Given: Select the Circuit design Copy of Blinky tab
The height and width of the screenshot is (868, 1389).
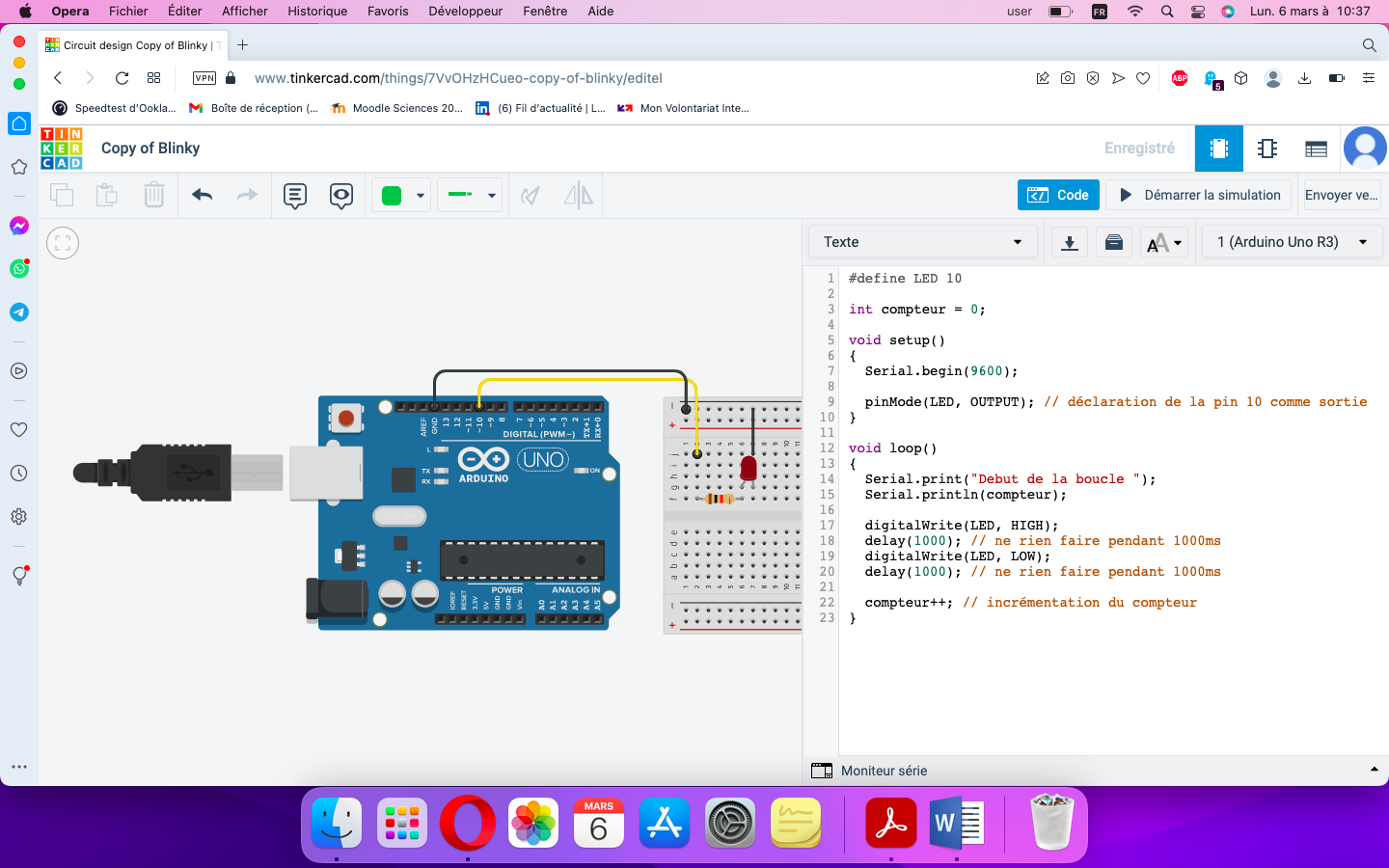Looking at the screenshot, I should (132, 45).
